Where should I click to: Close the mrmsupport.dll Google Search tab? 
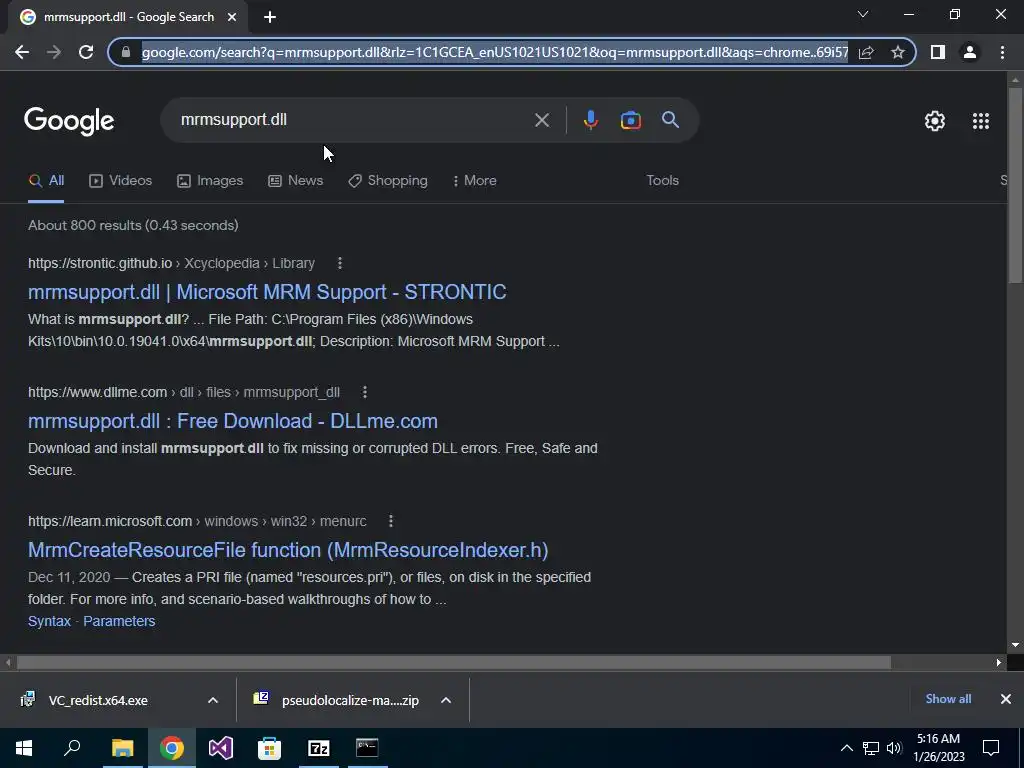tap(232, 17)
